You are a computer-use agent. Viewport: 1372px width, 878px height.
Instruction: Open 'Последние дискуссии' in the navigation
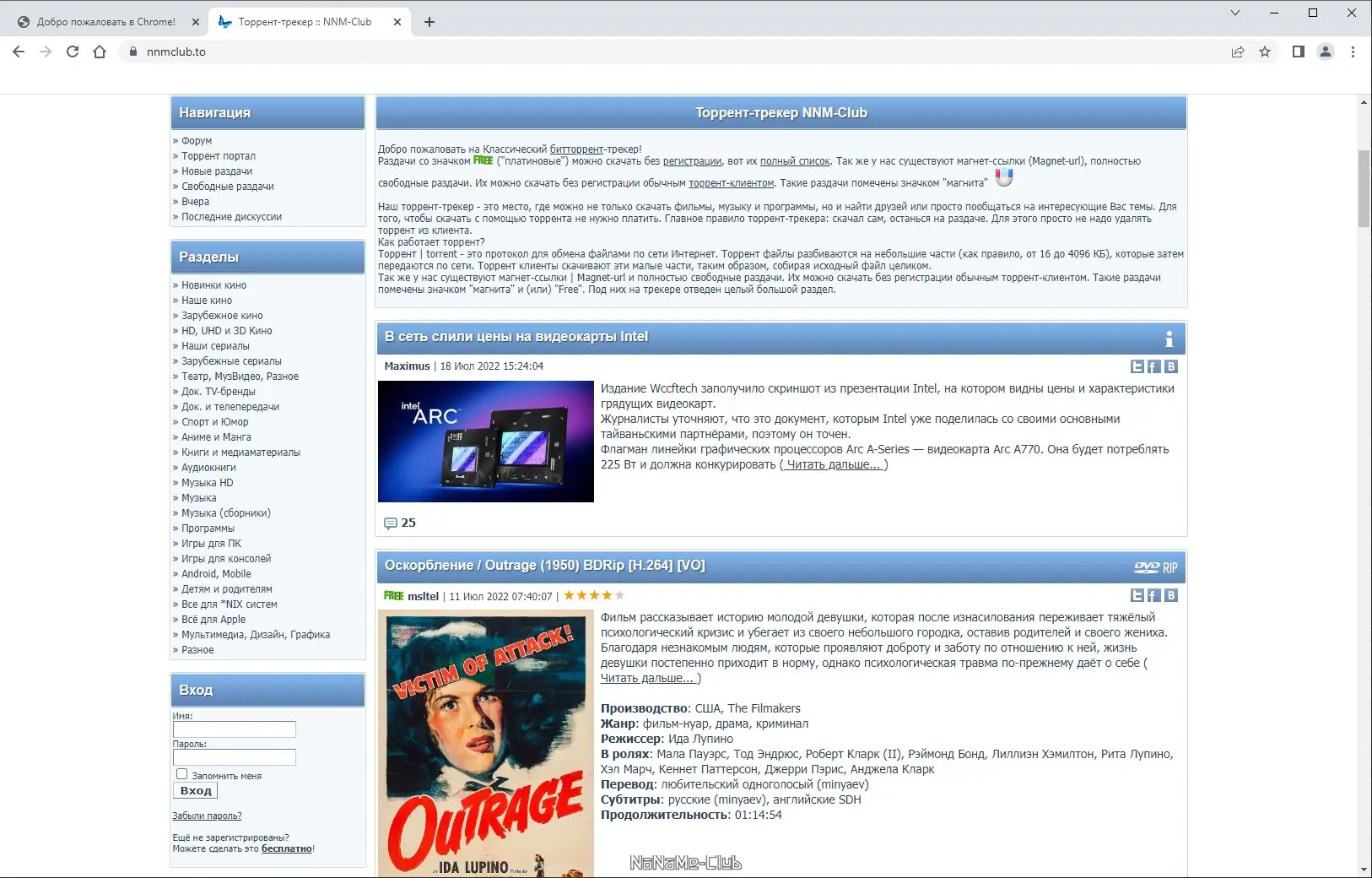point(231,217)
